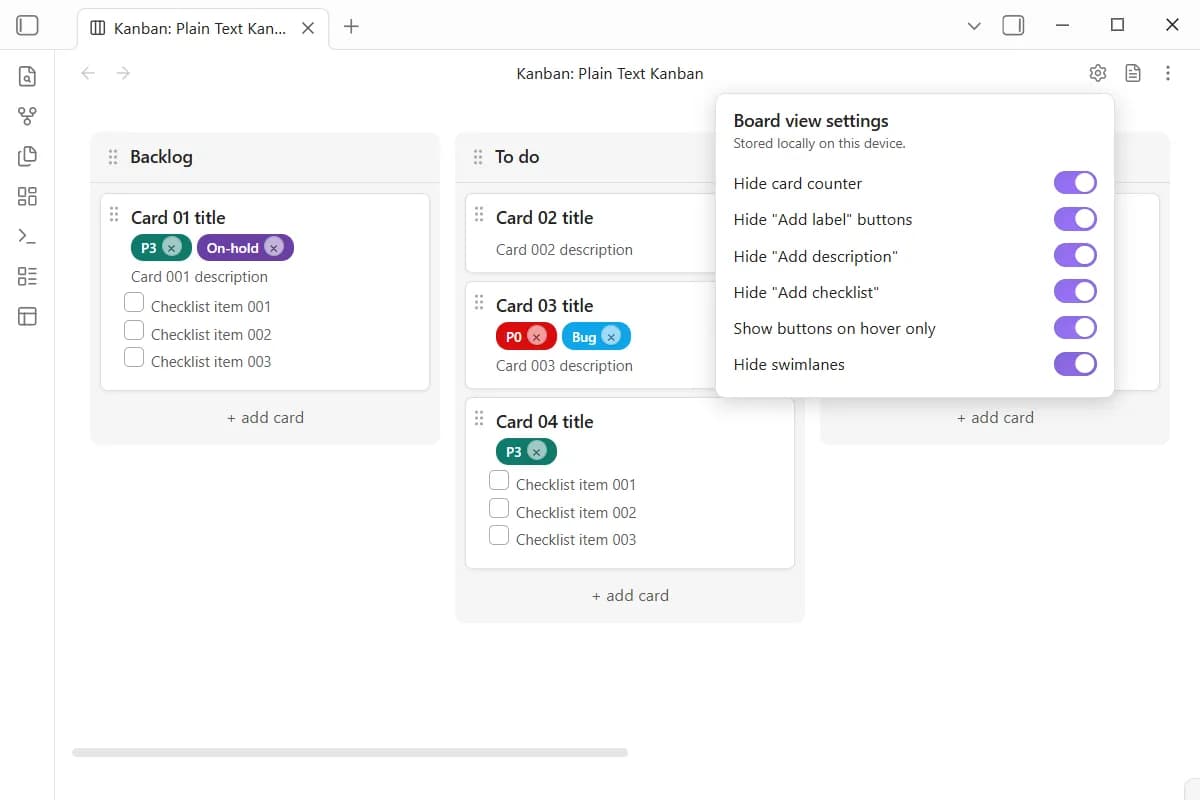This screenshot has width=1200, height=800.
Task: Check Checklist item 002 in Card 04
Action: [x=499, y=508]
